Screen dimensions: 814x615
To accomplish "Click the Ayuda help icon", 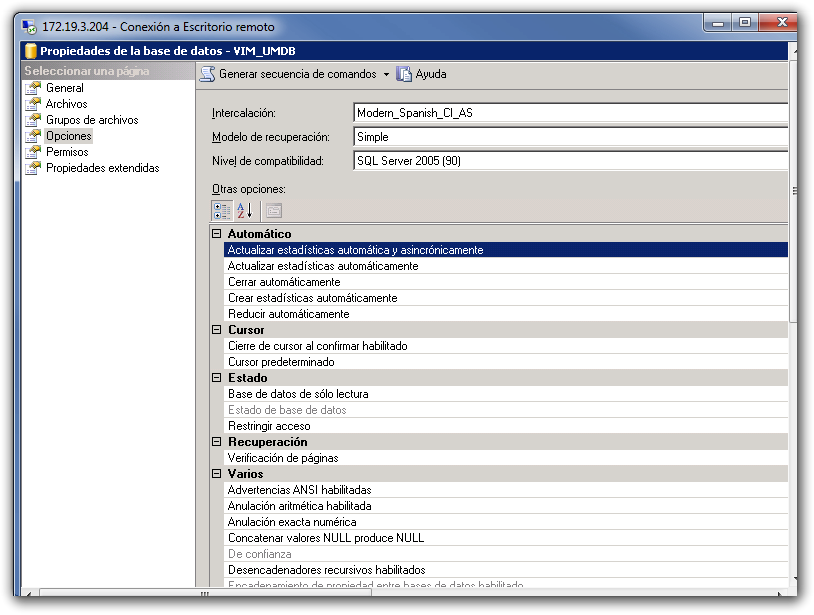I will pos(405,74).
